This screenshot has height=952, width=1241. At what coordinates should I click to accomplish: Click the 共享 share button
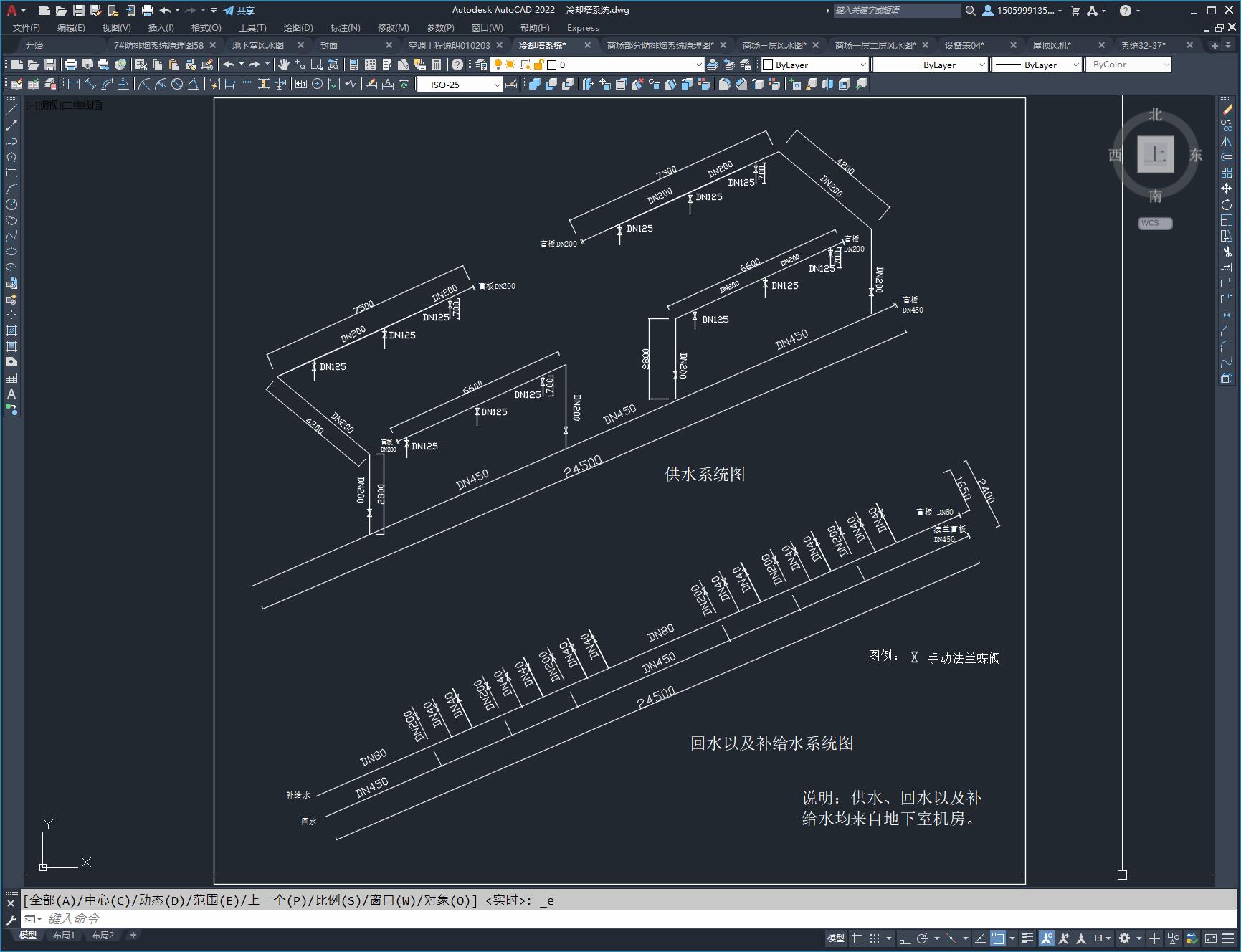239,11
